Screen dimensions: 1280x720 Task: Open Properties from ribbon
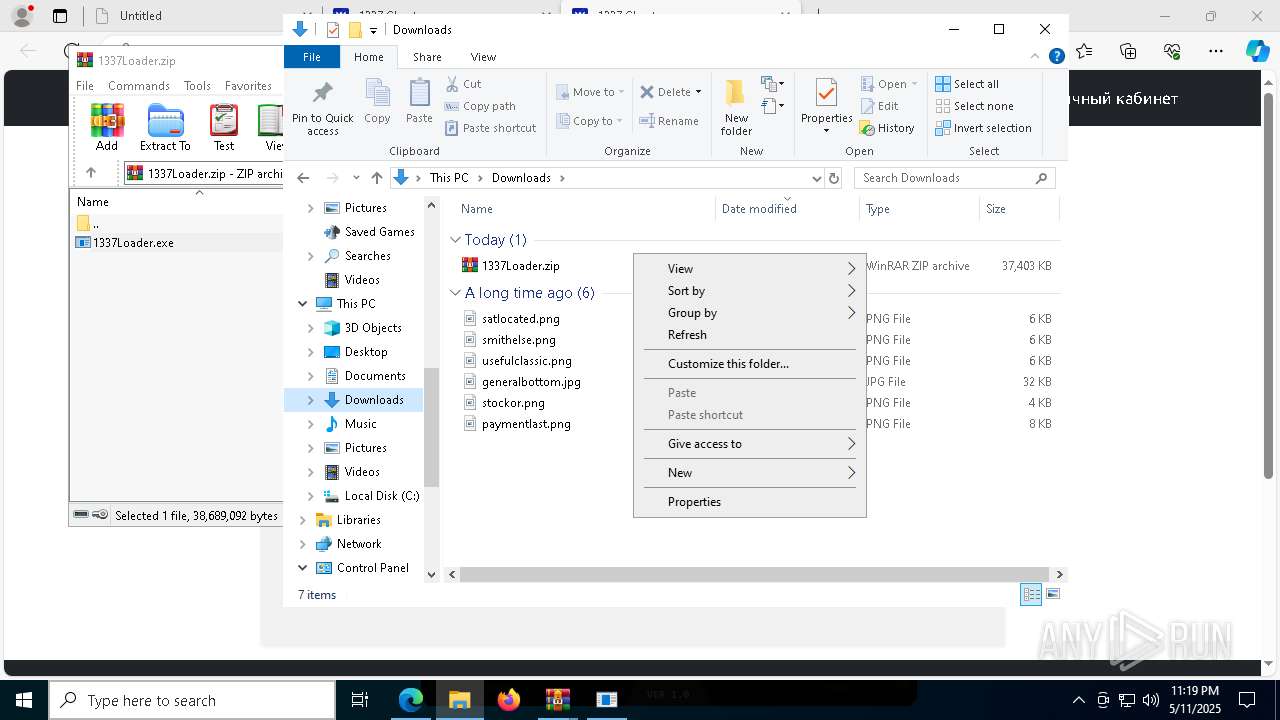pyautogui.click(x=826, y=107)
